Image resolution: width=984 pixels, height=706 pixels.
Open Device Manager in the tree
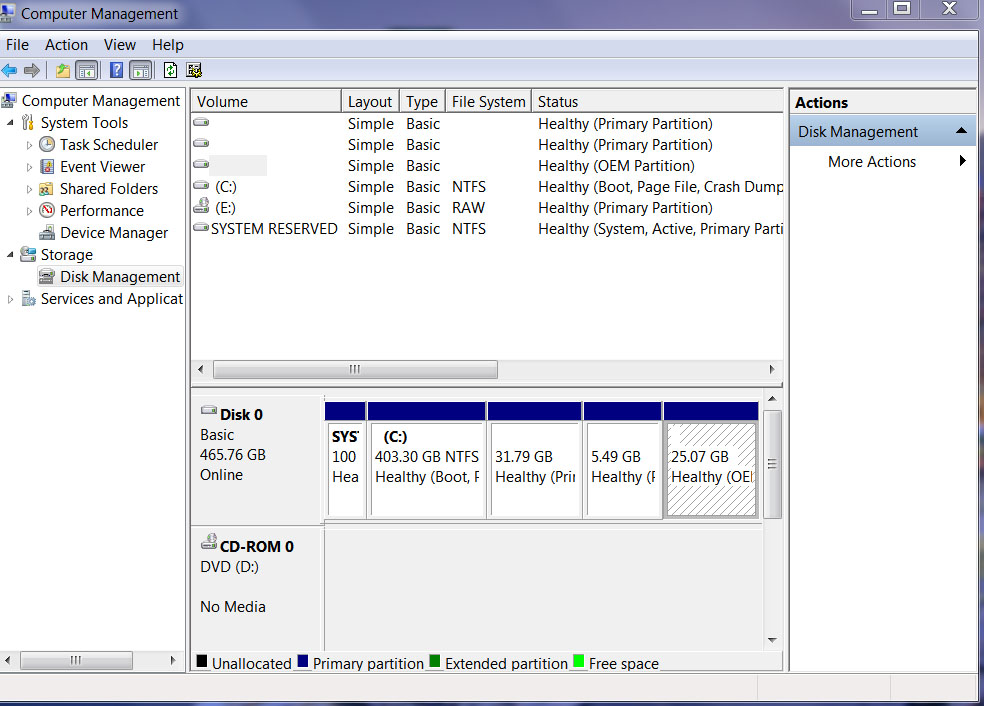pyautogui.click(x=113, y=233)
